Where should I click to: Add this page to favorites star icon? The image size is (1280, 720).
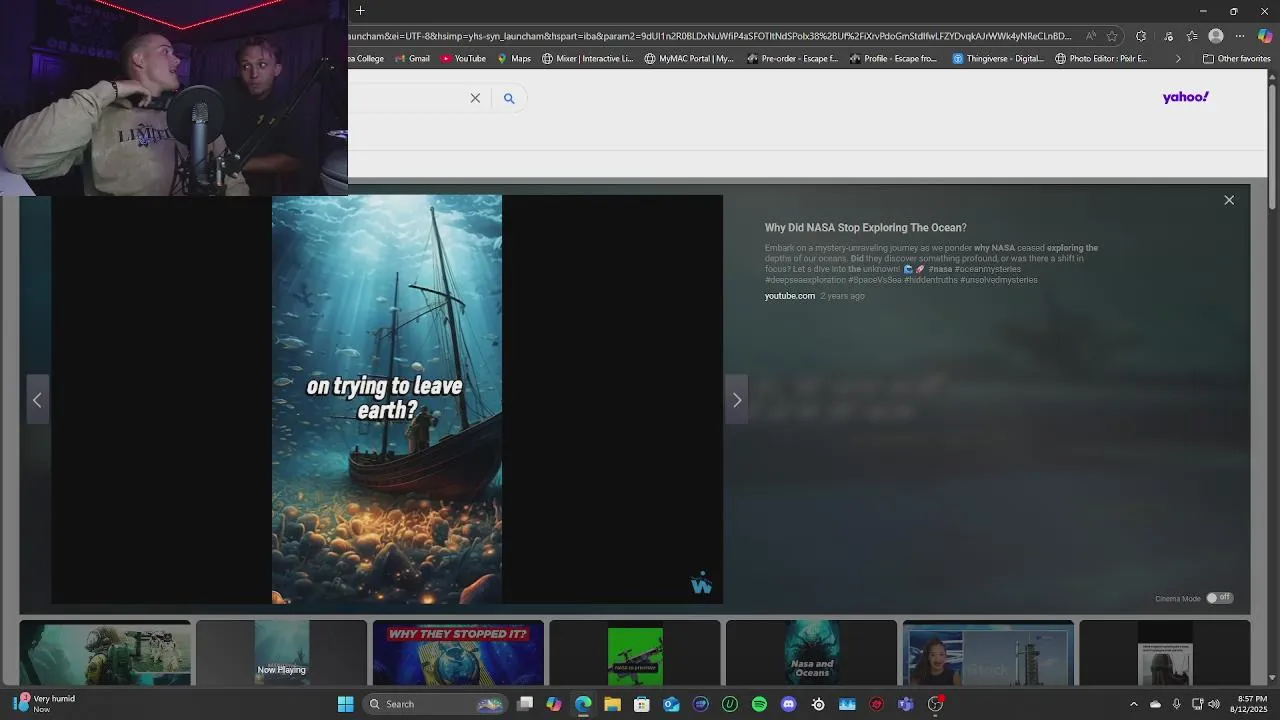pyautogui.click(x=1112, y=36)
